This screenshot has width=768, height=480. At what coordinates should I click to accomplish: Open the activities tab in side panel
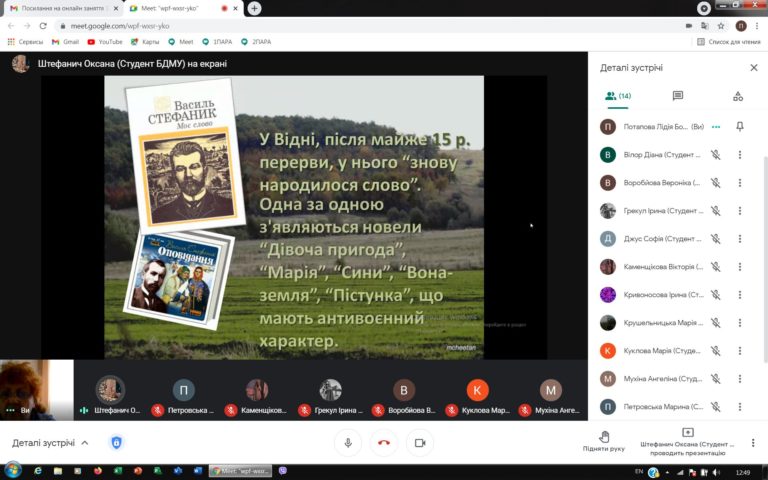pos(738,96)
